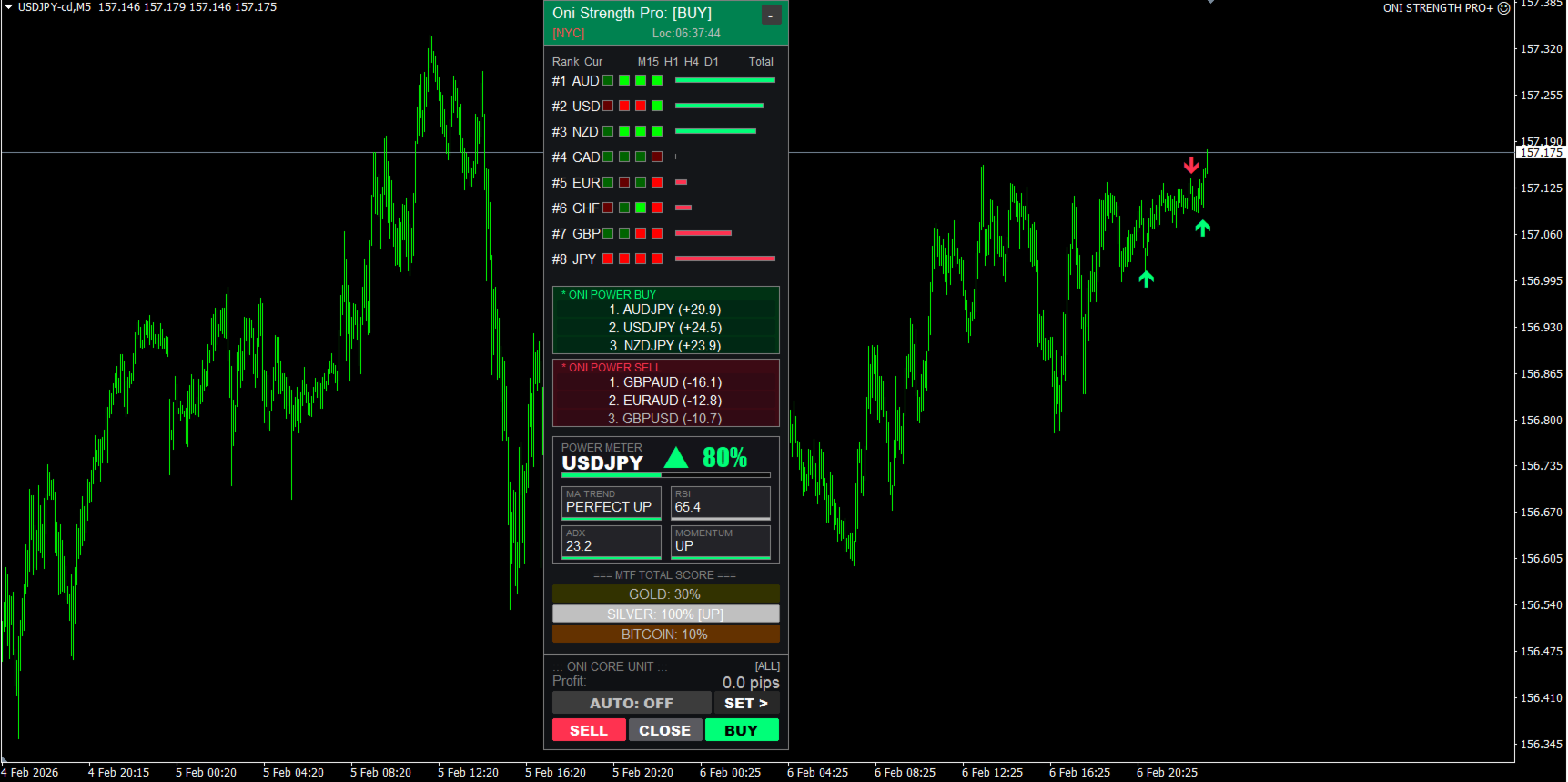
Task: Click CHF row H4 strength square
Action: click(641, 208)
